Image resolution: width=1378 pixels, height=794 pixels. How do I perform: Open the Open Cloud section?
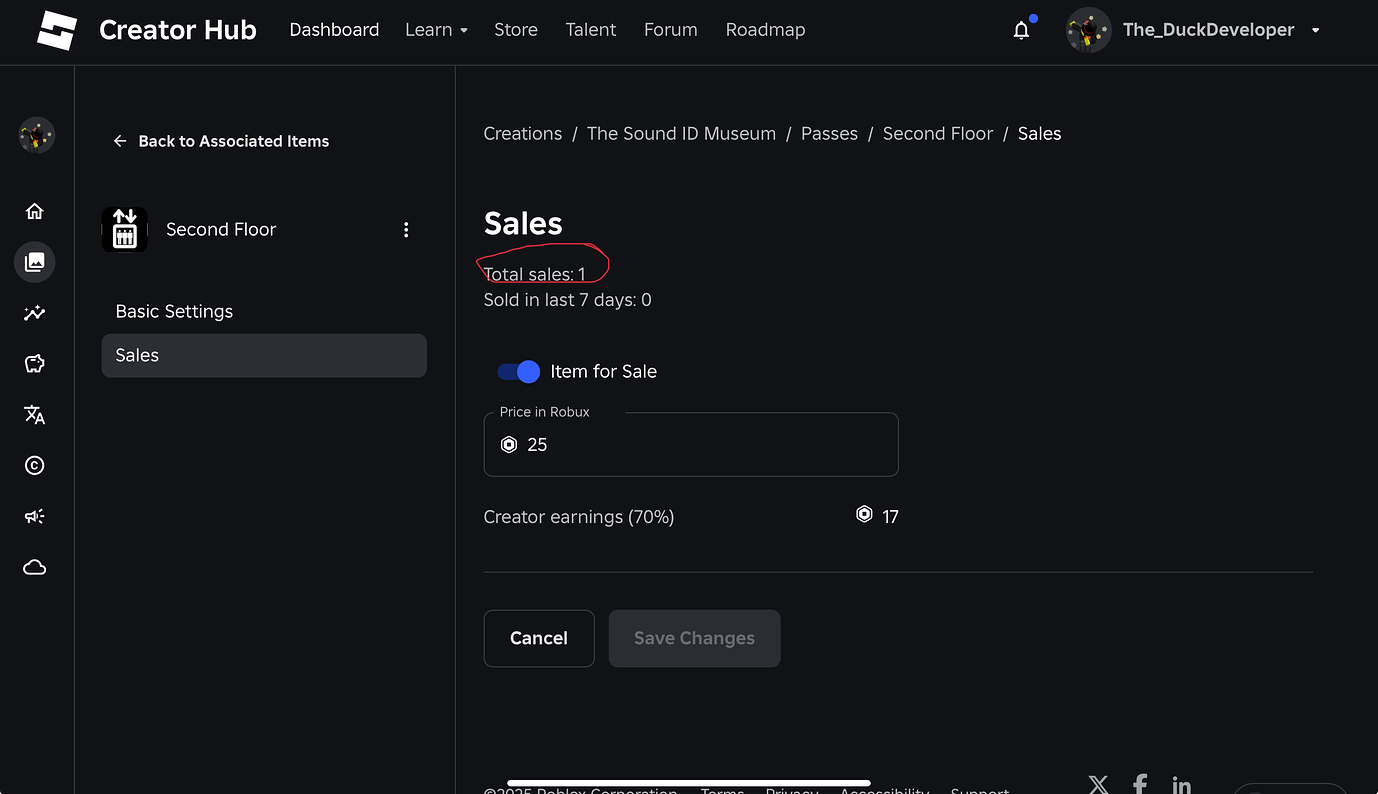pos(34,566)
